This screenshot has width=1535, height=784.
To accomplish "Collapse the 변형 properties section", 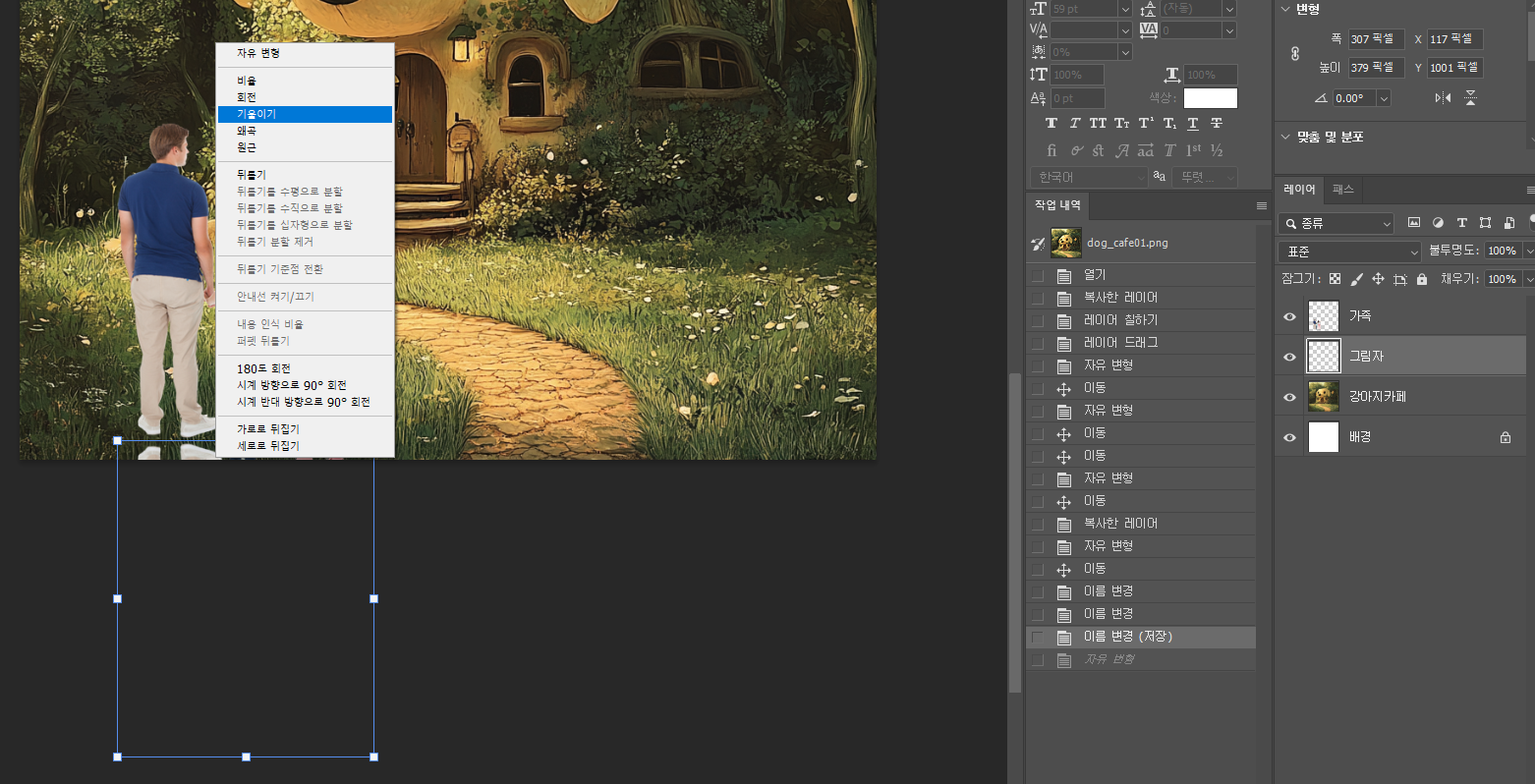I will 1285,9.
